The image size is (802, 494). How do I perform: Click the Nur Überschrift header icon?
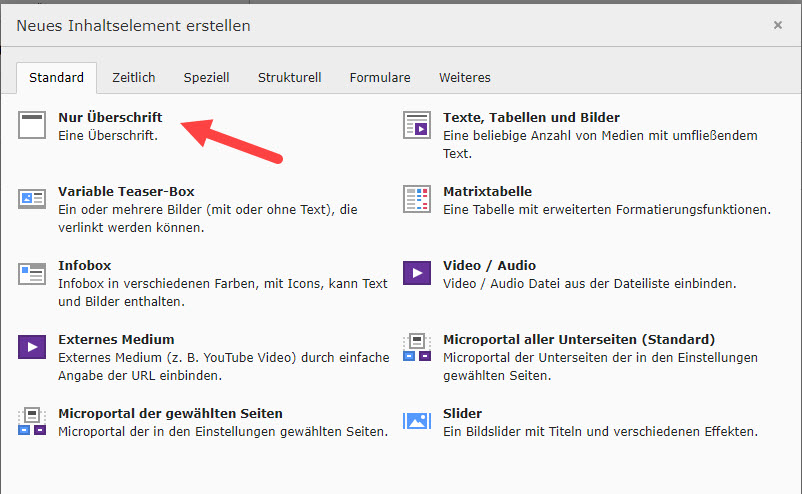(x=32, y=125)
